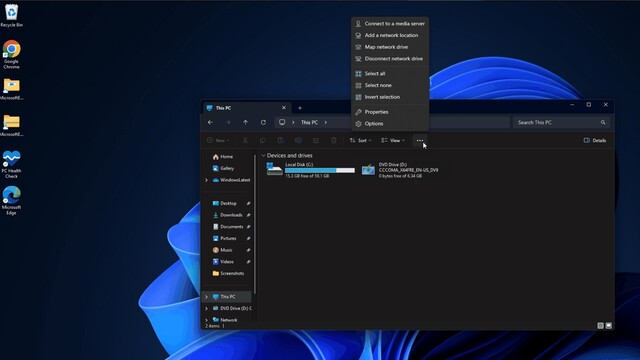
Task: Go back with the left arrow
Action: (210, 122)
